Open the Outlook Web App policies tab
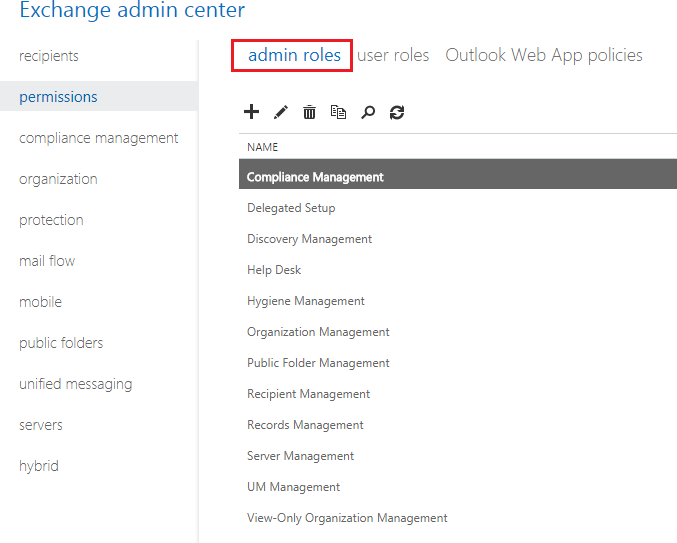This screenshot has width=677, height=543. 544,55
